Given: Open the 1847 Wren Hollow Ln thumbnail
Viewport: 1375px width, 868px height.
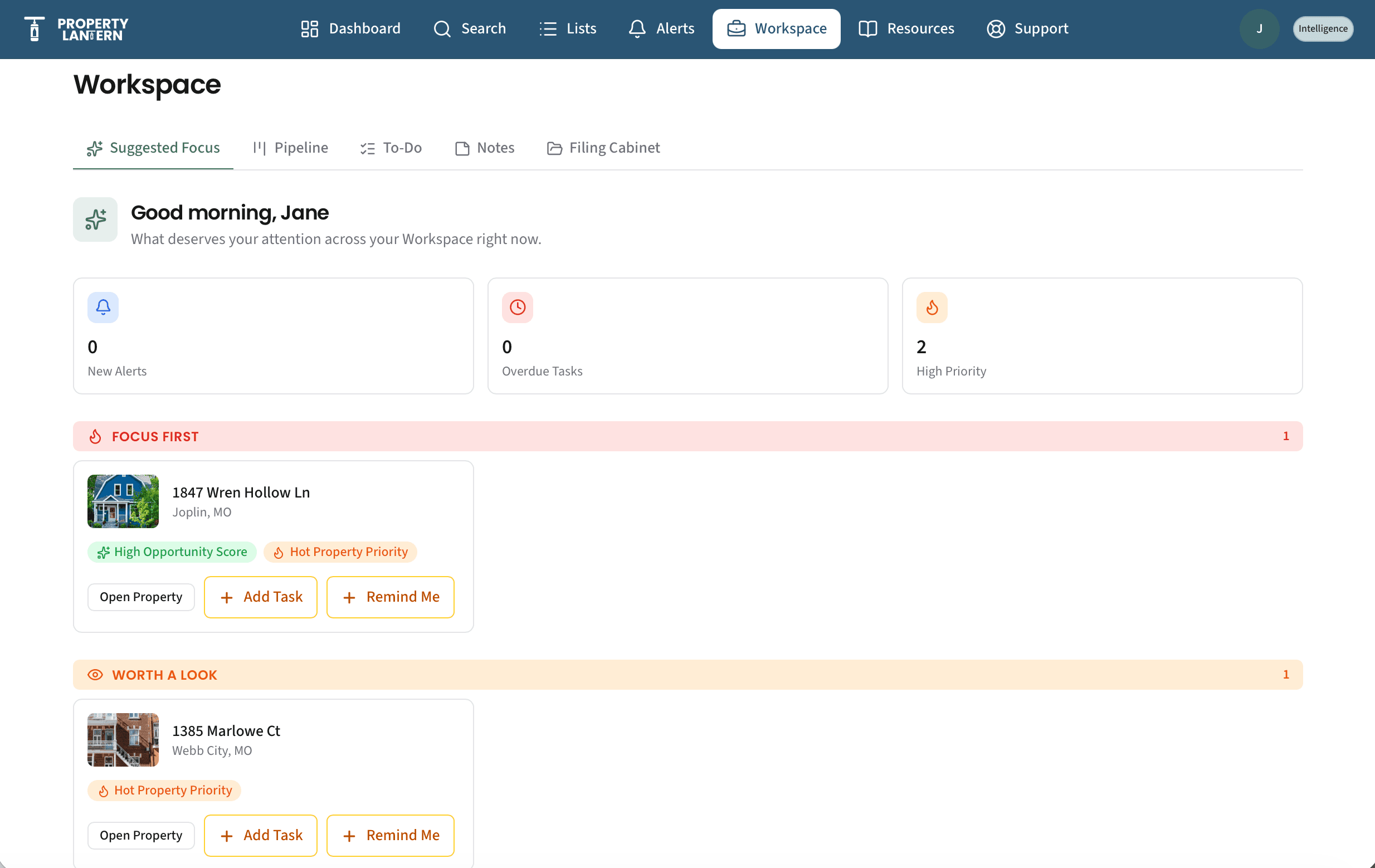Looking at the screenshot, I should pyautogui.click(x=123, y=501).
